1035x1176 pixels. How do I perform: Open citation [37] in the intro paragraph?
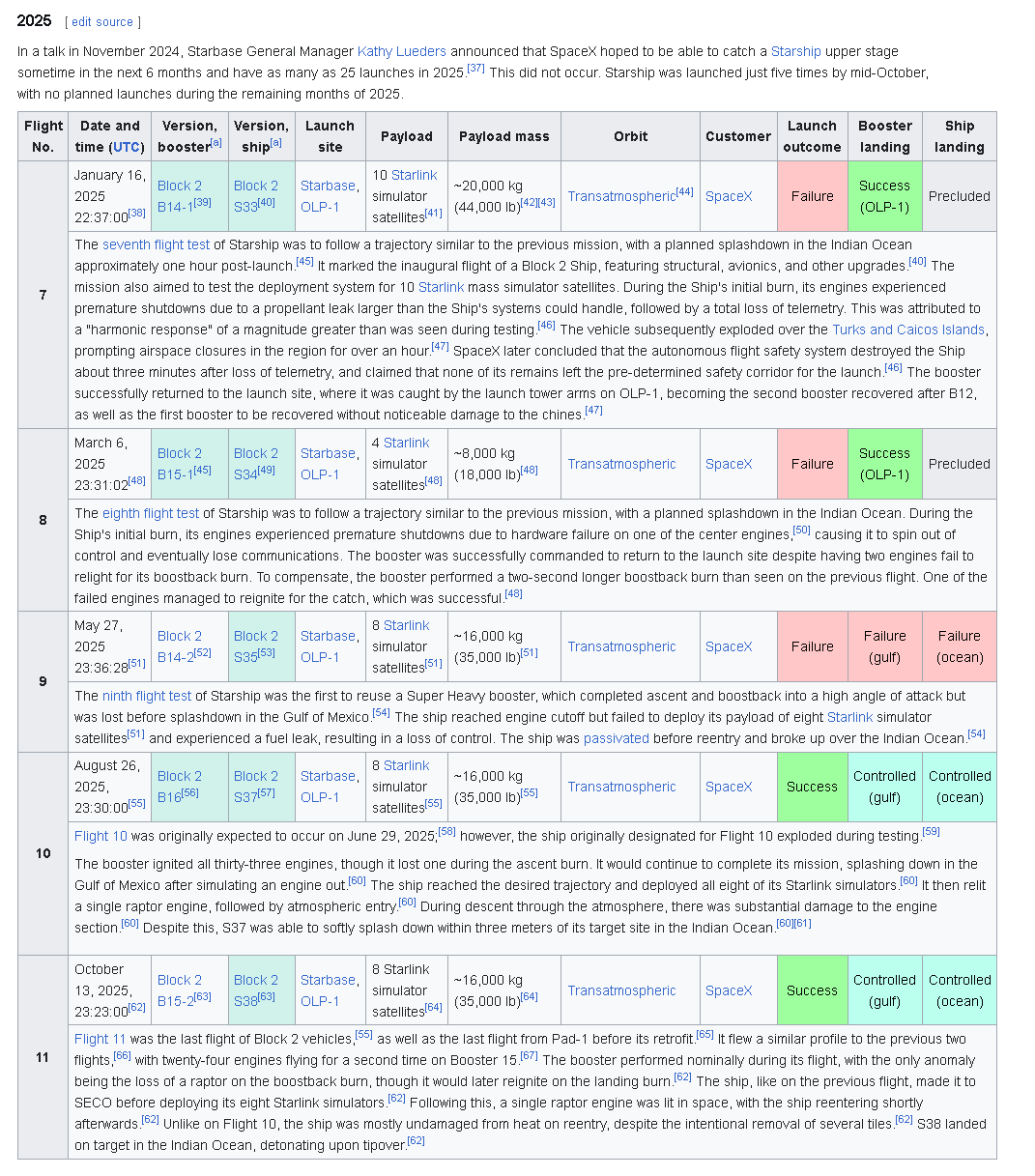(x=475, y=69)
